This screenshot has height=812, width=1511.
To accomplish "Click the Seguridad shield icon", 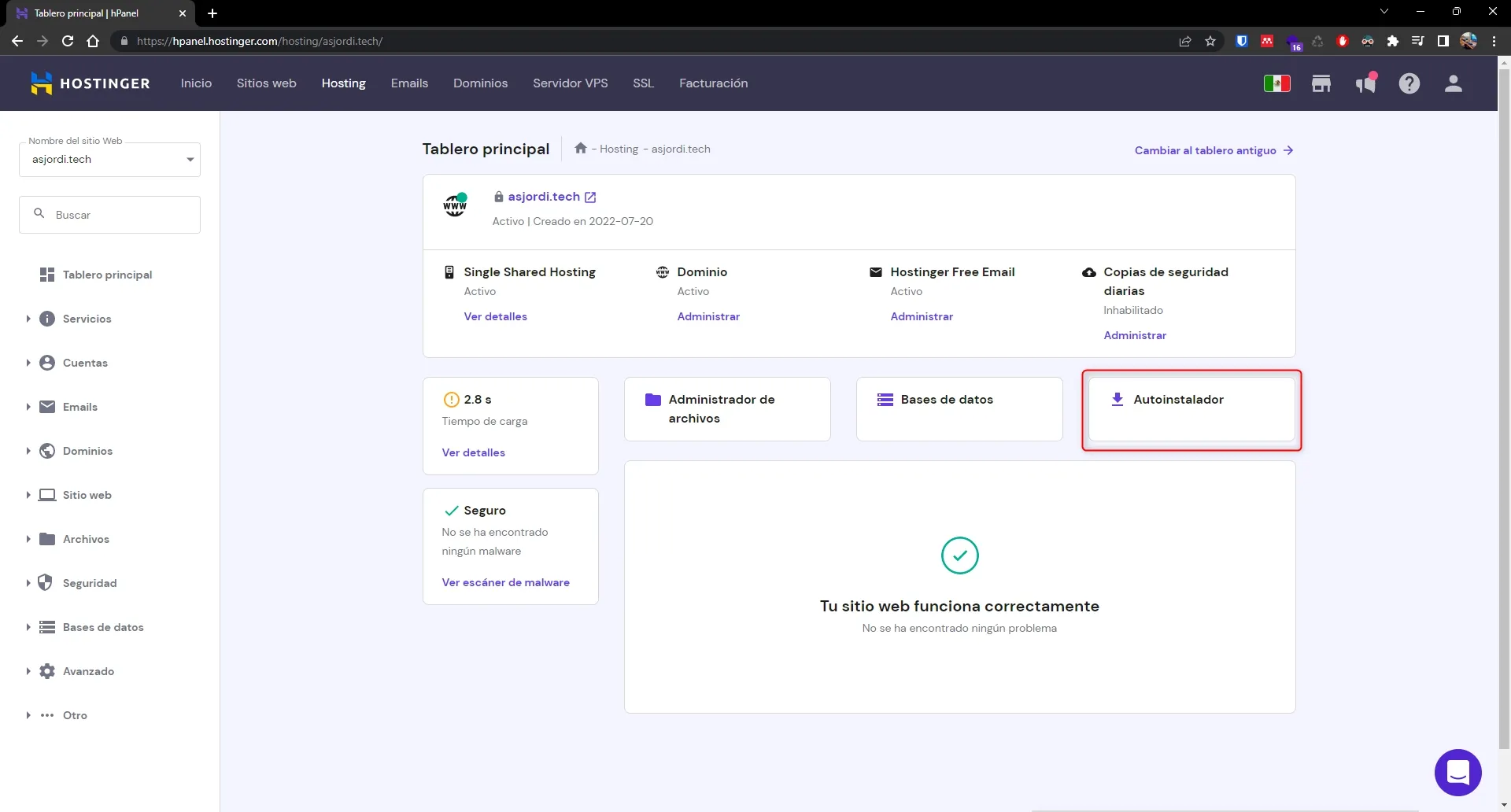I will tap(46, 583).
